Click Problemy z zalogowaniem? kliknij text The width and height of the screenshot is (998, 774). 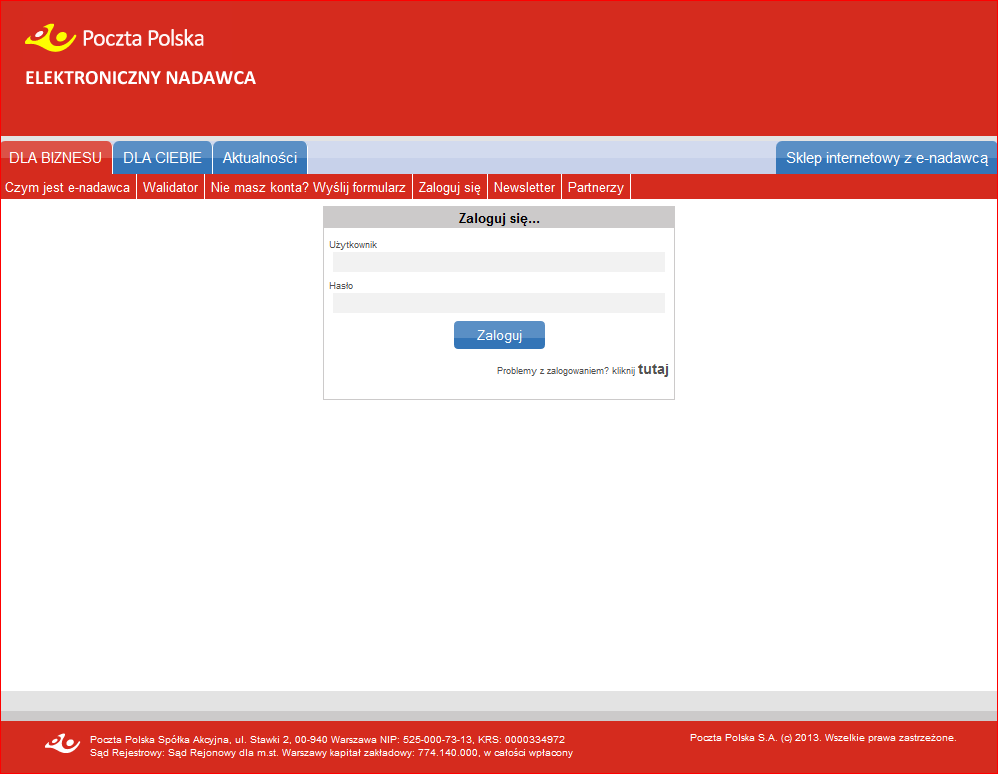566,370
